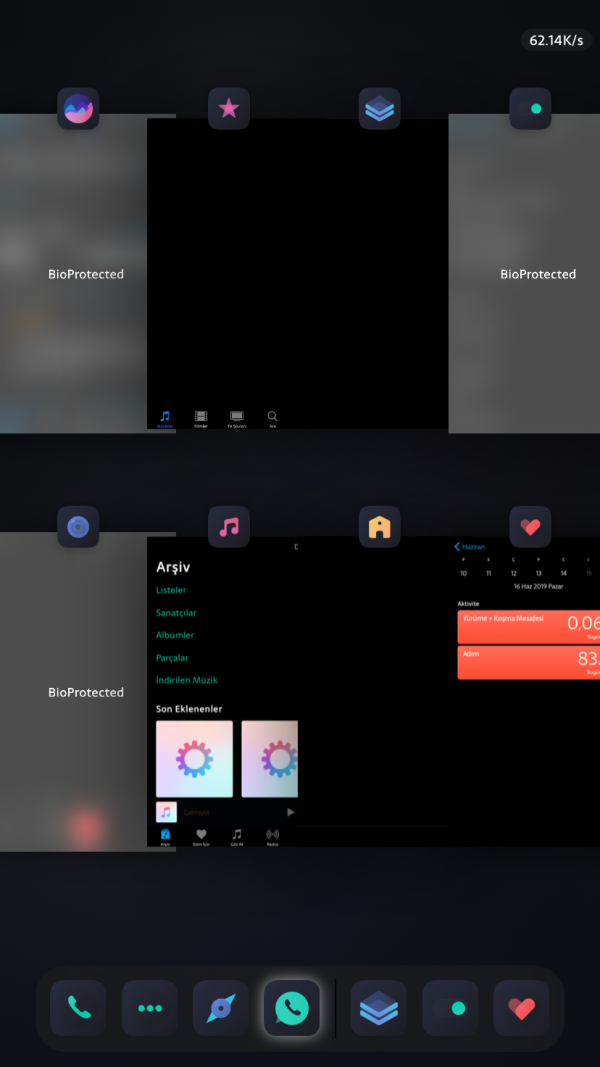Select date 14 in Health calendar

click(563, 574)
